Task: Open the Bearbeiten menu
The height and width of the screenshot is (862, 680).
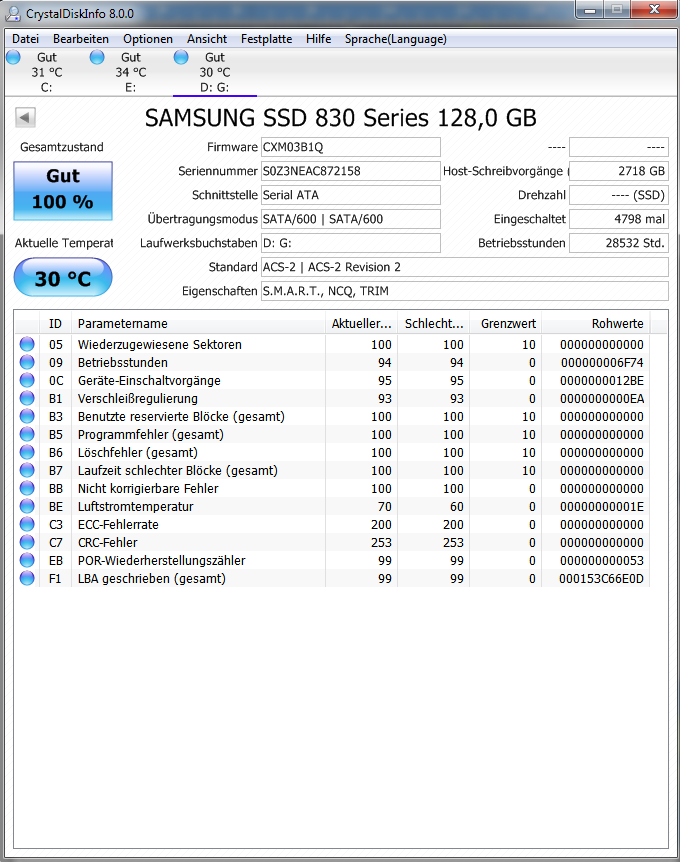Action: point(81,39)
